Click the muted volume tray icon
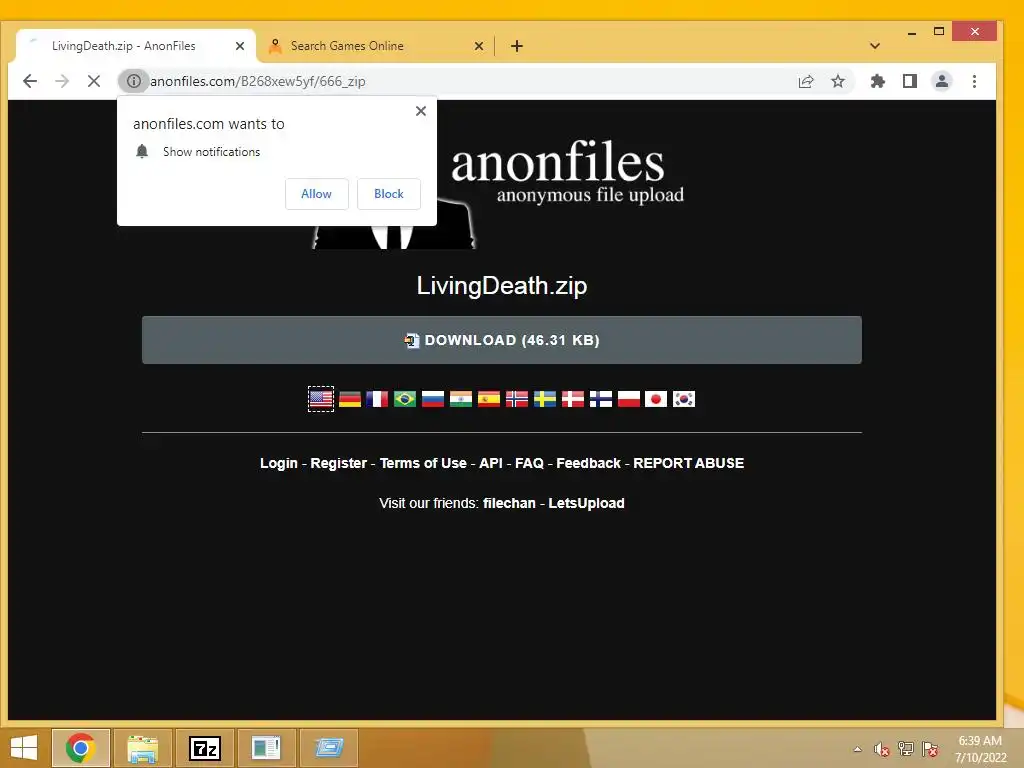The image size is (1024, 768). point(882,749)
